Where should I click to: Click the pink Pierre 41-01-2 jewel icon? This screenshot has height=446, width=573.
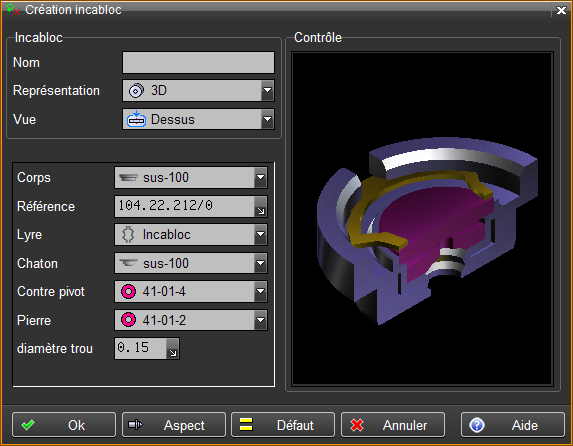pyautogui.click(x=128, y=320)
